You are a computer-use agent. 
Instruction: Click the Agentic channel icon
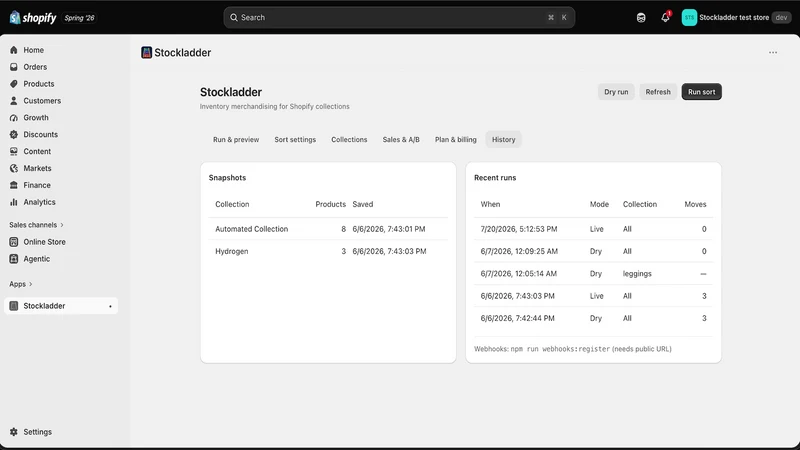tap(14, 259)
